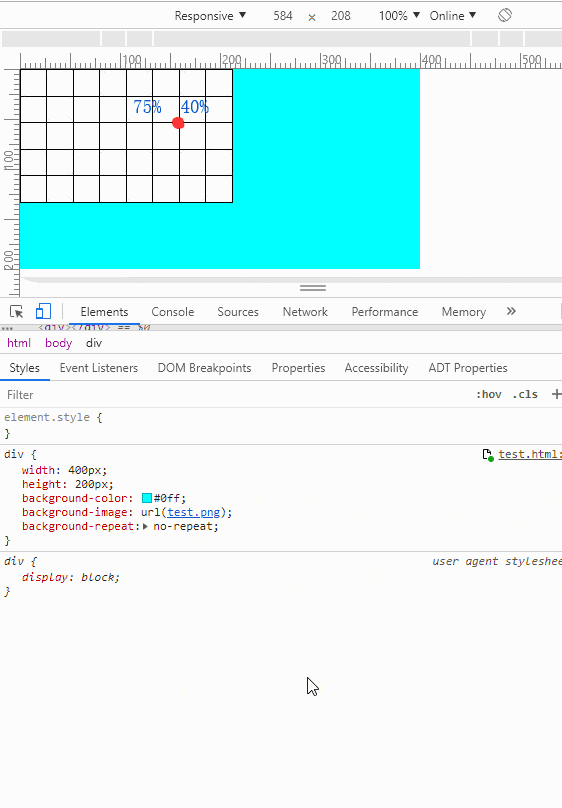Image resolution: width=562 pixels, height=808 pixels.
Task: Open test.html source link
Action: [530, 454]
